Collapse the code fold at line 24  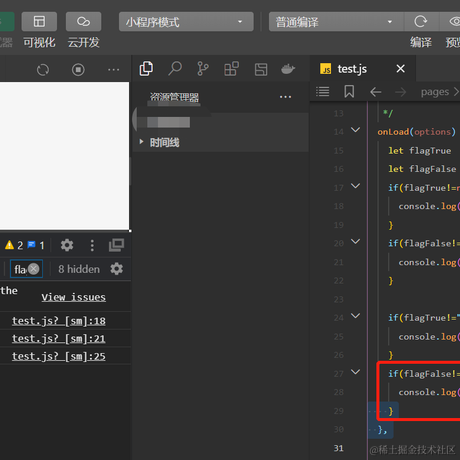[356, 316]
